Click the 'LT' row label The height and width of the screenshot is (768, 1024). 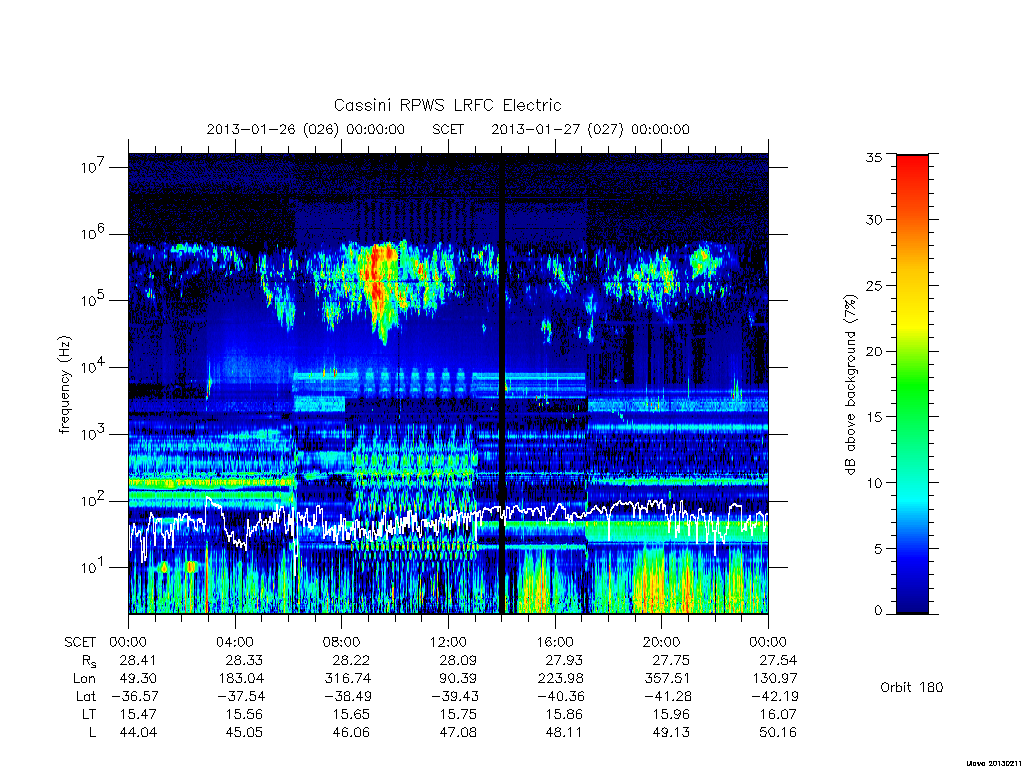point(89,714)
